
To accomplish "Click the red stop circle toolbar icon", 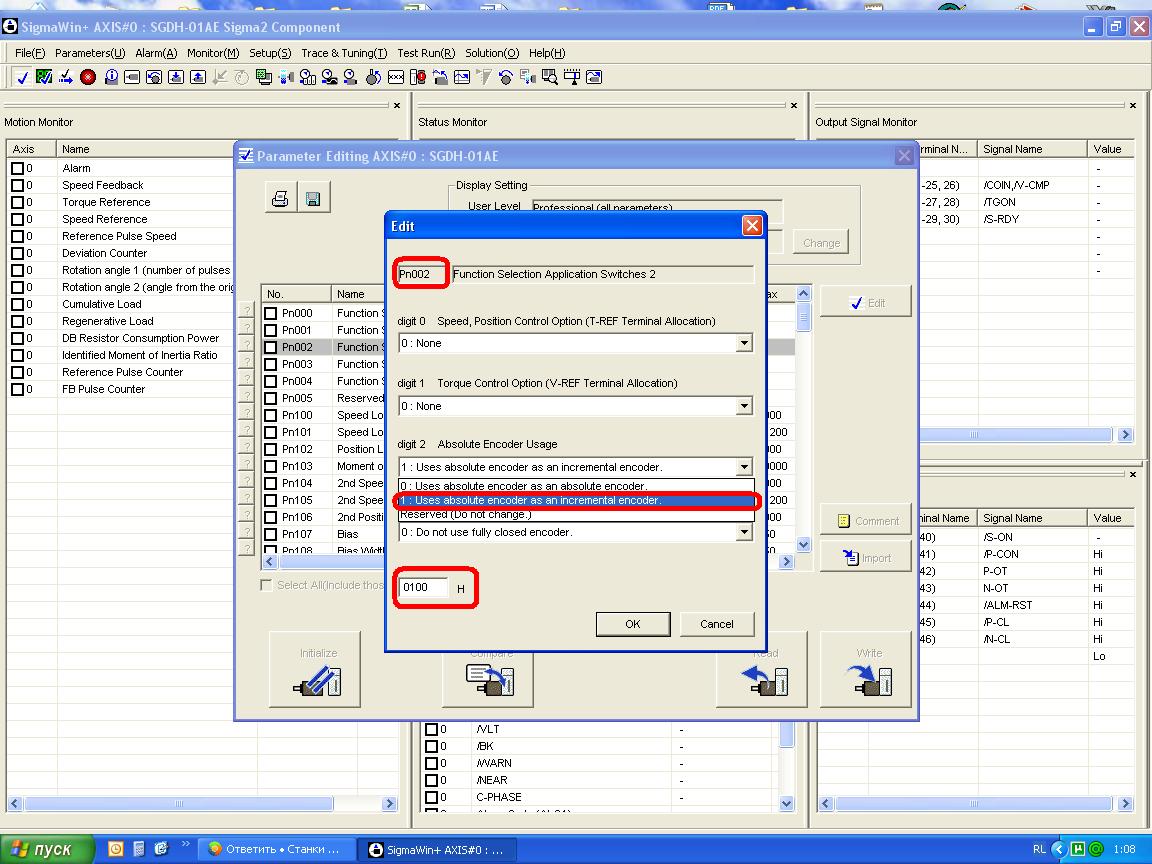I will click(x=88, y=76).
